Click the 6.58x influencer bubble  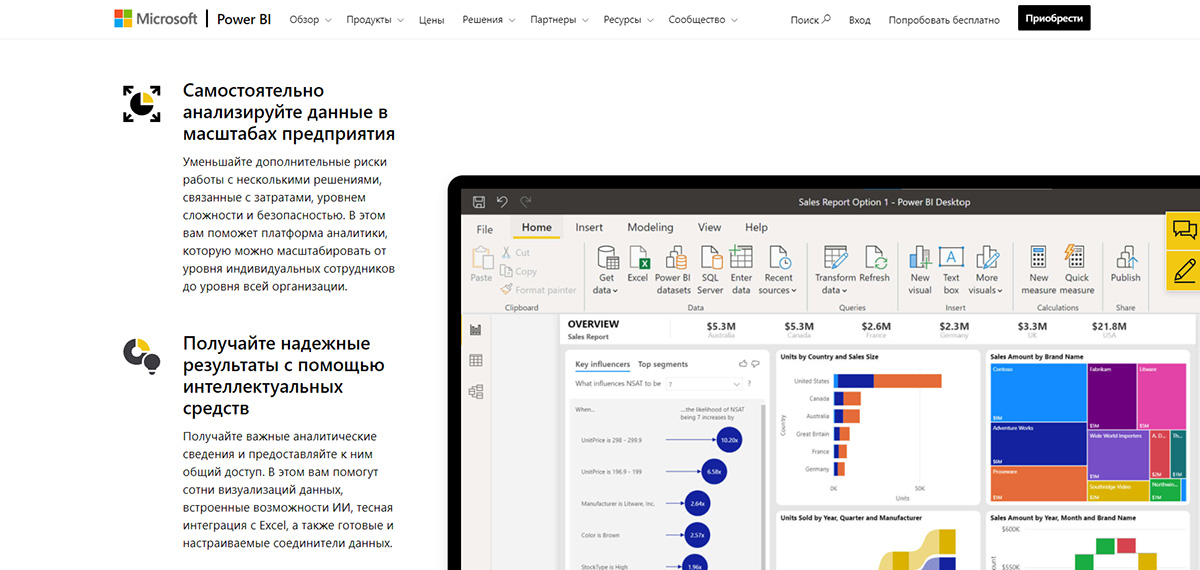coord(714,471)
